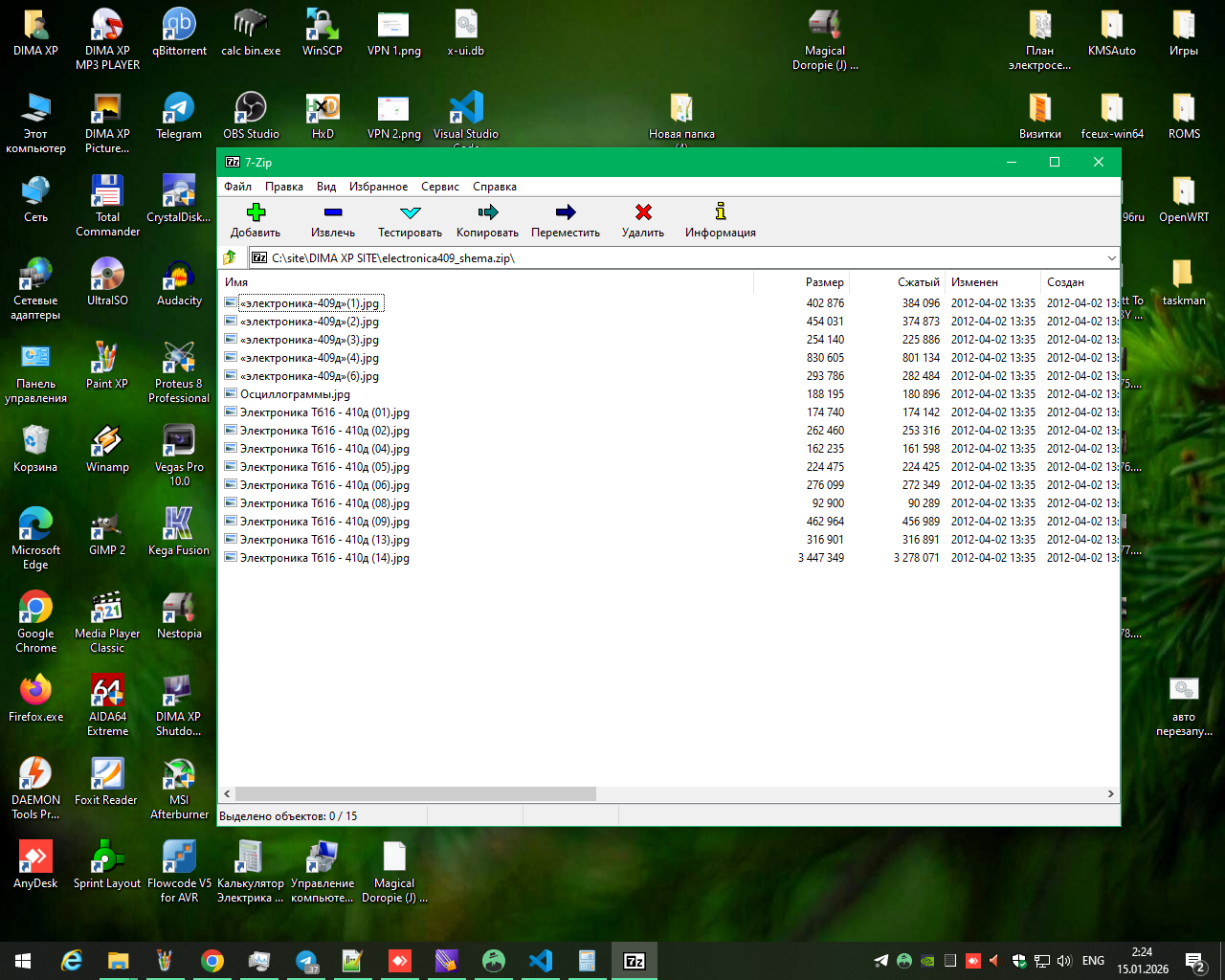Click the Переместить (Move) arrow icon
This screenshot has height=980, width=1225.
[x=566, y=212]
